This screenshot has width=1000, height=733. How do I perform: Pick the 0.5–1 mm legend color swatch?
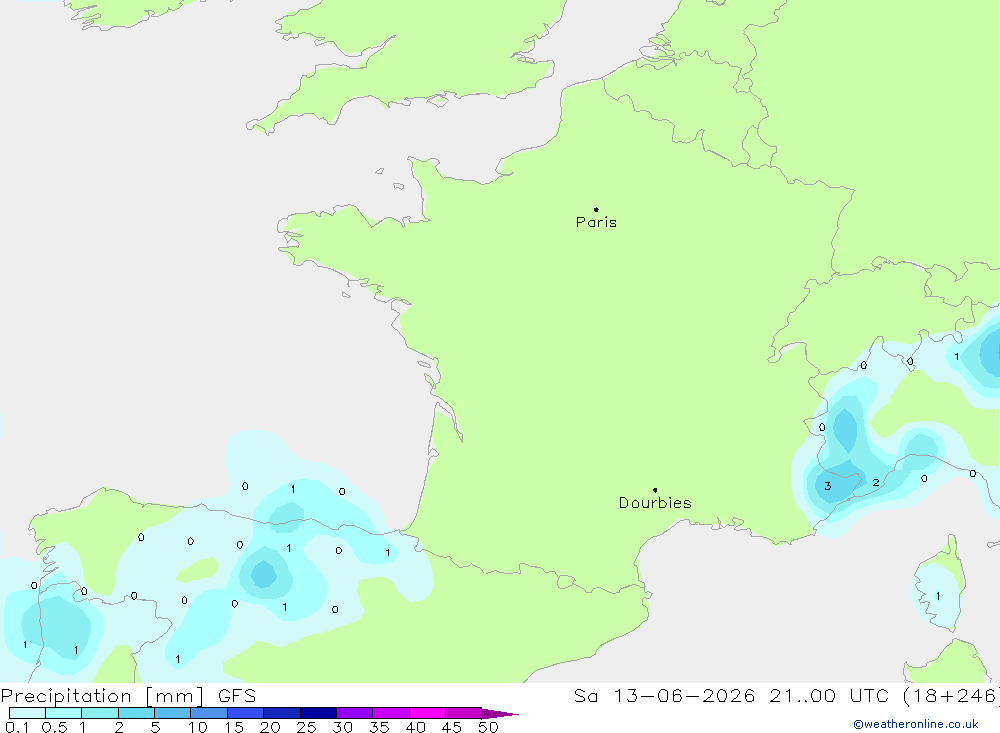64,713
